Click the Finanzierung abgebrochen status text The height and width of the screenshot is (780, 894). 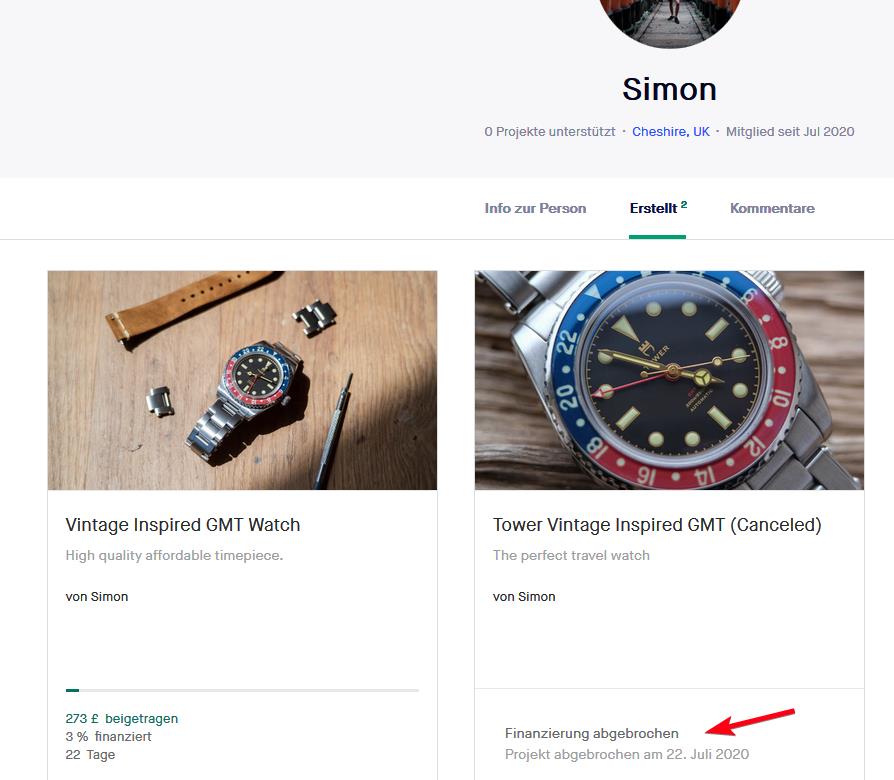coord(592,733)
